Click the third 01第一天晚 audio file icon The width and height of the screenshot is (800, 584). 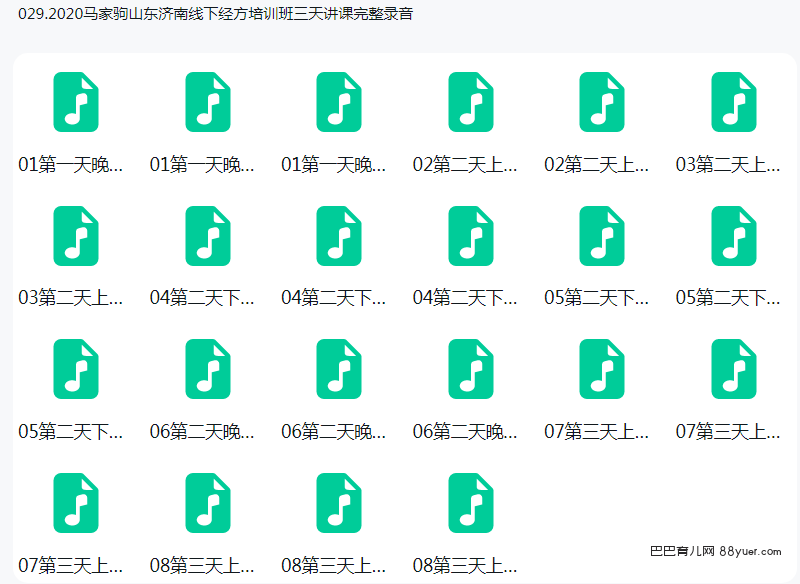click(339, 102)
